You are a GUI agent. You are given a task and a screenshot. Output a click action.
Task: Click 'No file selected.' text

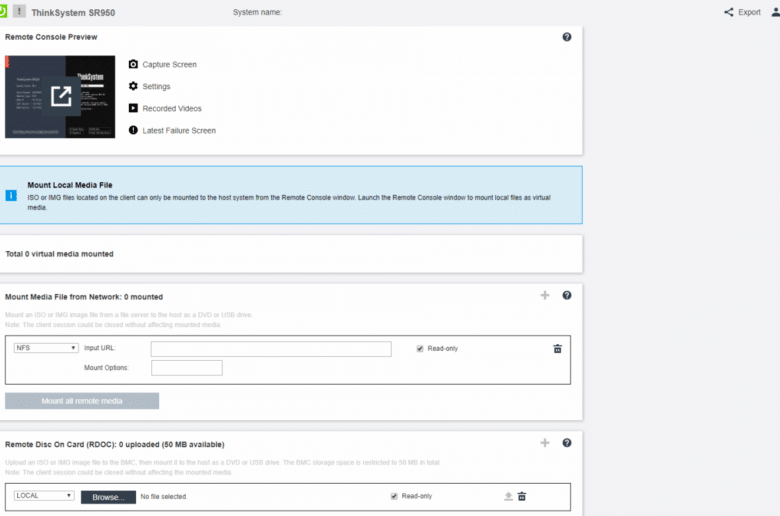click(164, 497)
